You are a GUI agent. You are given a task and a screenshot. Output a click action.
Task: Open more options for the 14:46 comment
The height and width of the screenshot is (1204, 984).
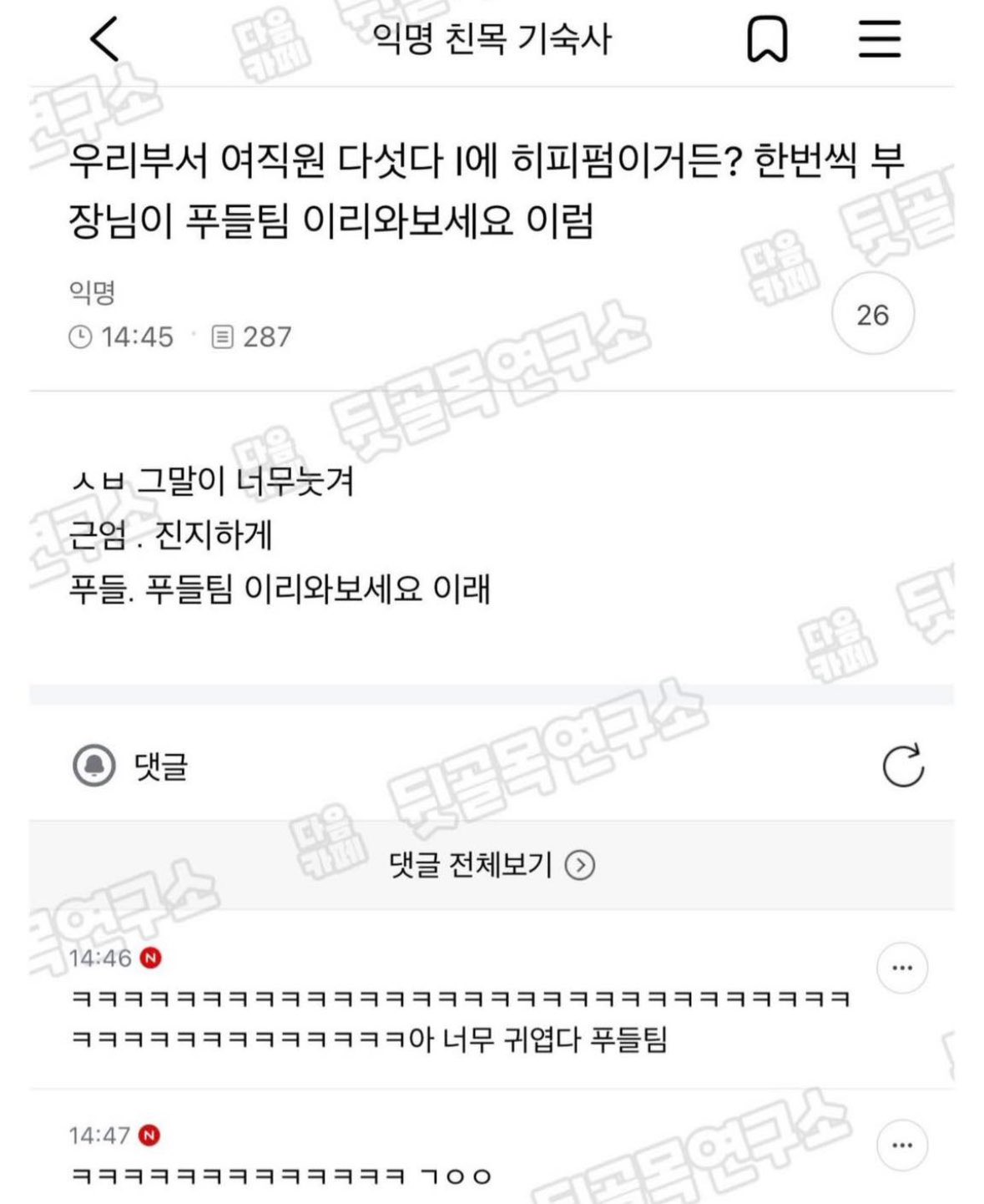pos(902,968)
